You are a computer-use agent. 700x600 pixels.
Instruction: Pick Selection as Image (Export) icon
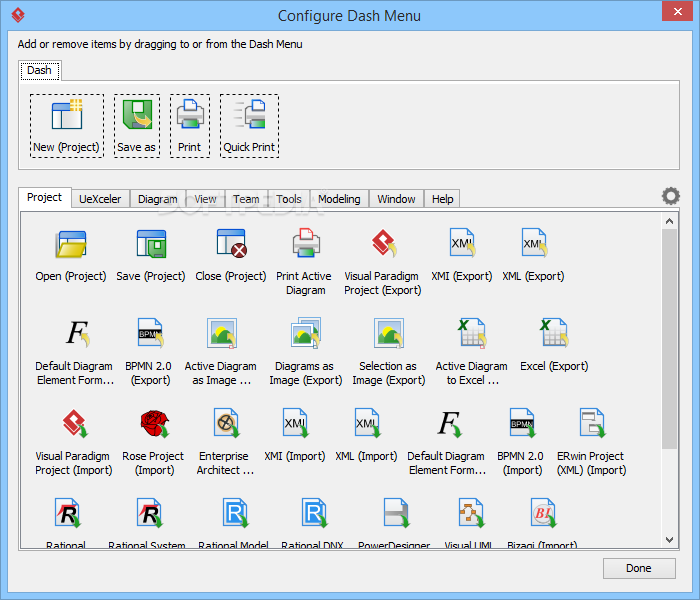pyautogui.click(x=389, y=333)
